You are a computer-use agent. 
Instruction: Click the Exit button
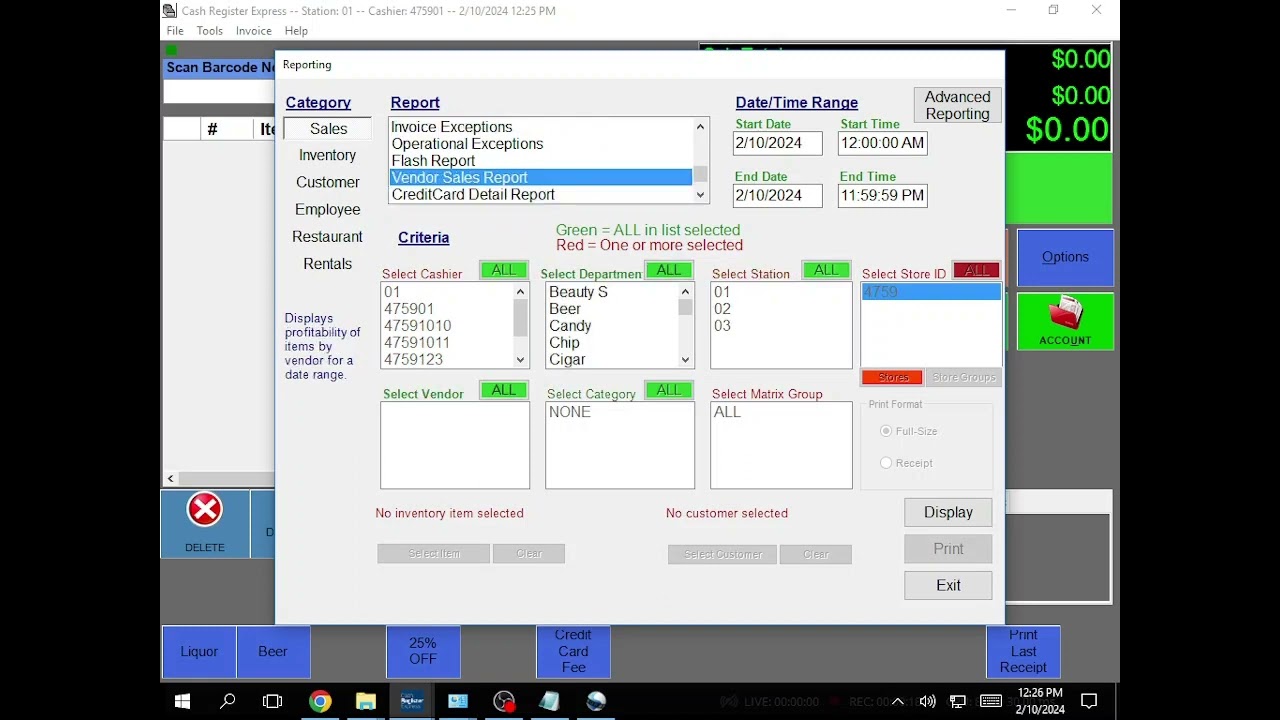click(x=948, y=586)
